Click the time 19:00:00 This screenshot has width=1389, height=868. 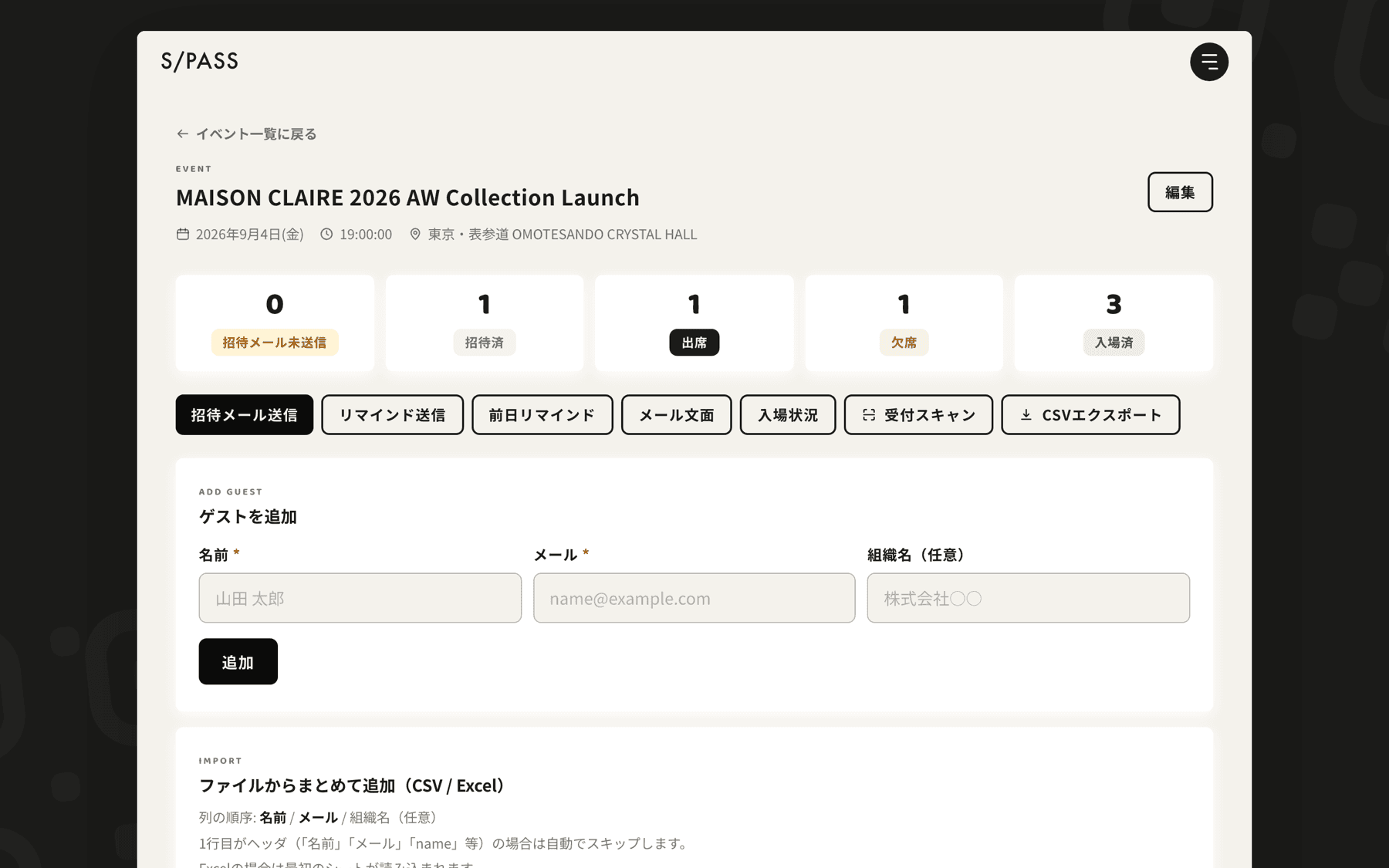(x=366, y=234)
